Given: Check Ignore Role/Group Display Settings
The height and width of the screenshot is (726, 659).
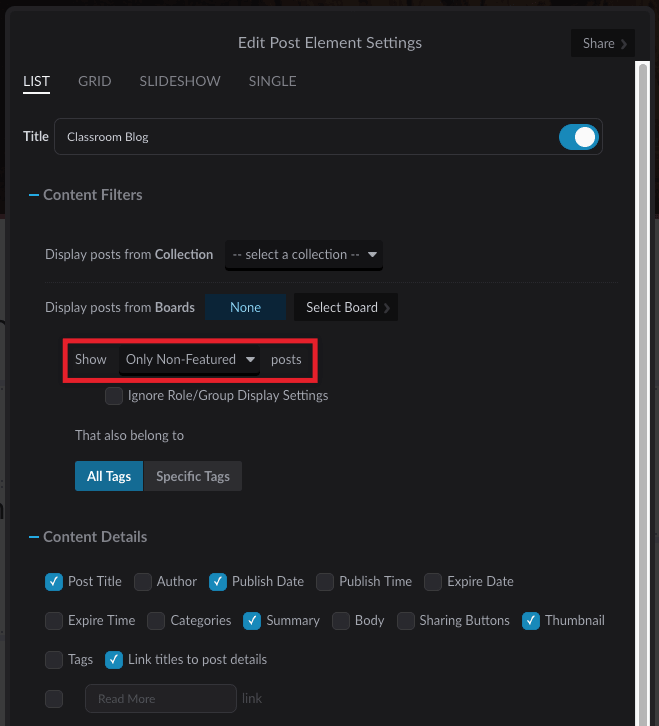Looking at the screenshot, I should (114, 396).
